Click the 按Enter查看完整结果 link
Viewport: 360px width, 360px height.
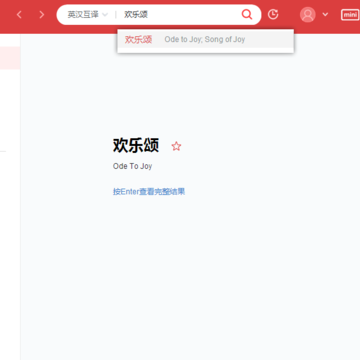(x=149, y=192)
